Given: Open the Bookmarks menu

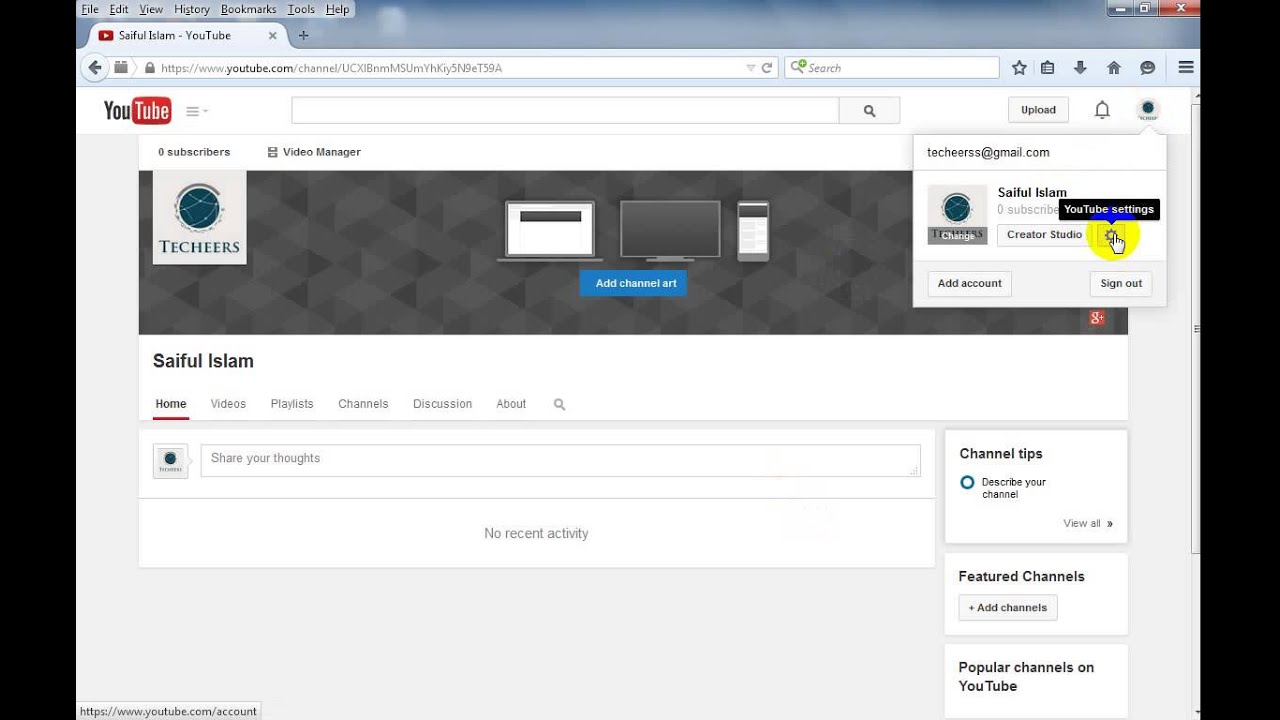Looking at the screenshot, I should click(x=248, y=9).
